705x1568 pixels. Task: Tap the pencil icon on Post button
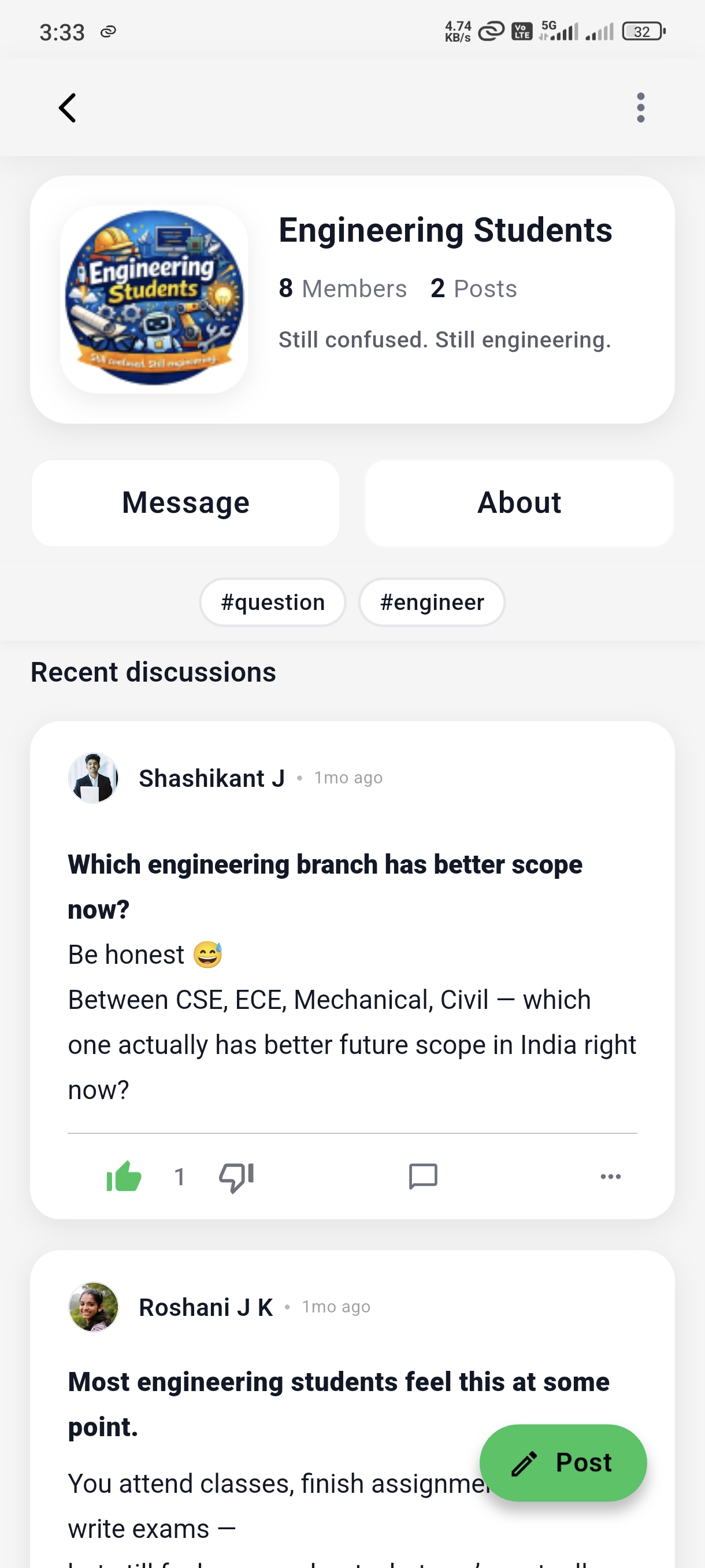click(524, 1463)
